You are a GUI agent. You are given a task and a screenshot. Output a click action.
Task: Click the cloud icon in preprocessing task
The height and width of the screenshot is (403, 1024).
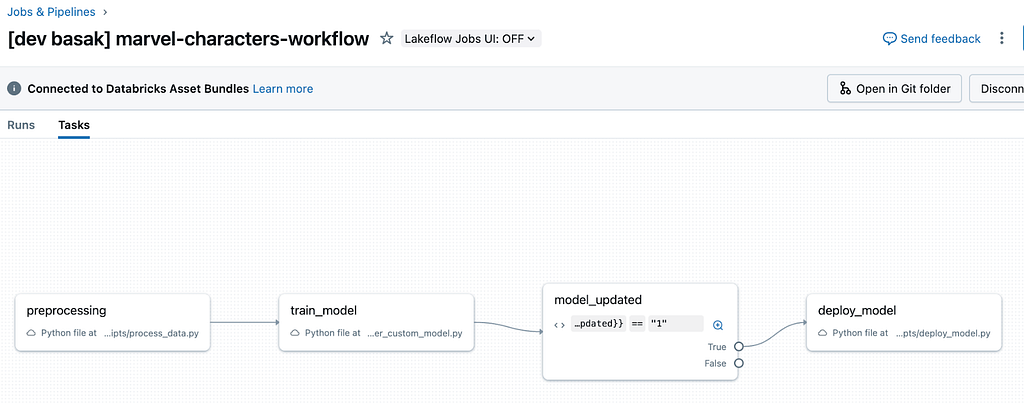coord(31,333)
